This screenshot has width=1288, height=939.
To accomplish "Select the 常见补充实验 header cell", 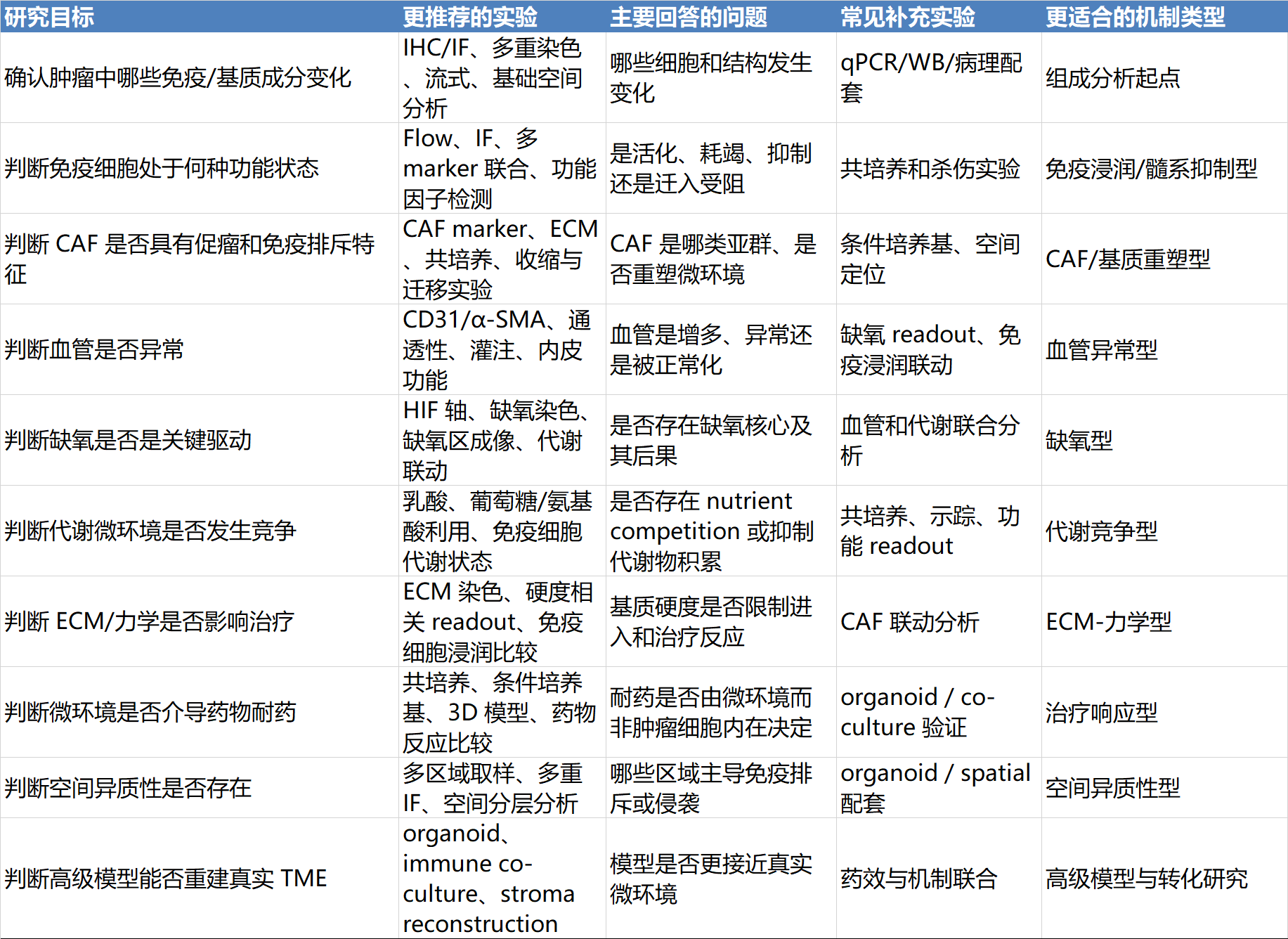I will tap(907, 17).
